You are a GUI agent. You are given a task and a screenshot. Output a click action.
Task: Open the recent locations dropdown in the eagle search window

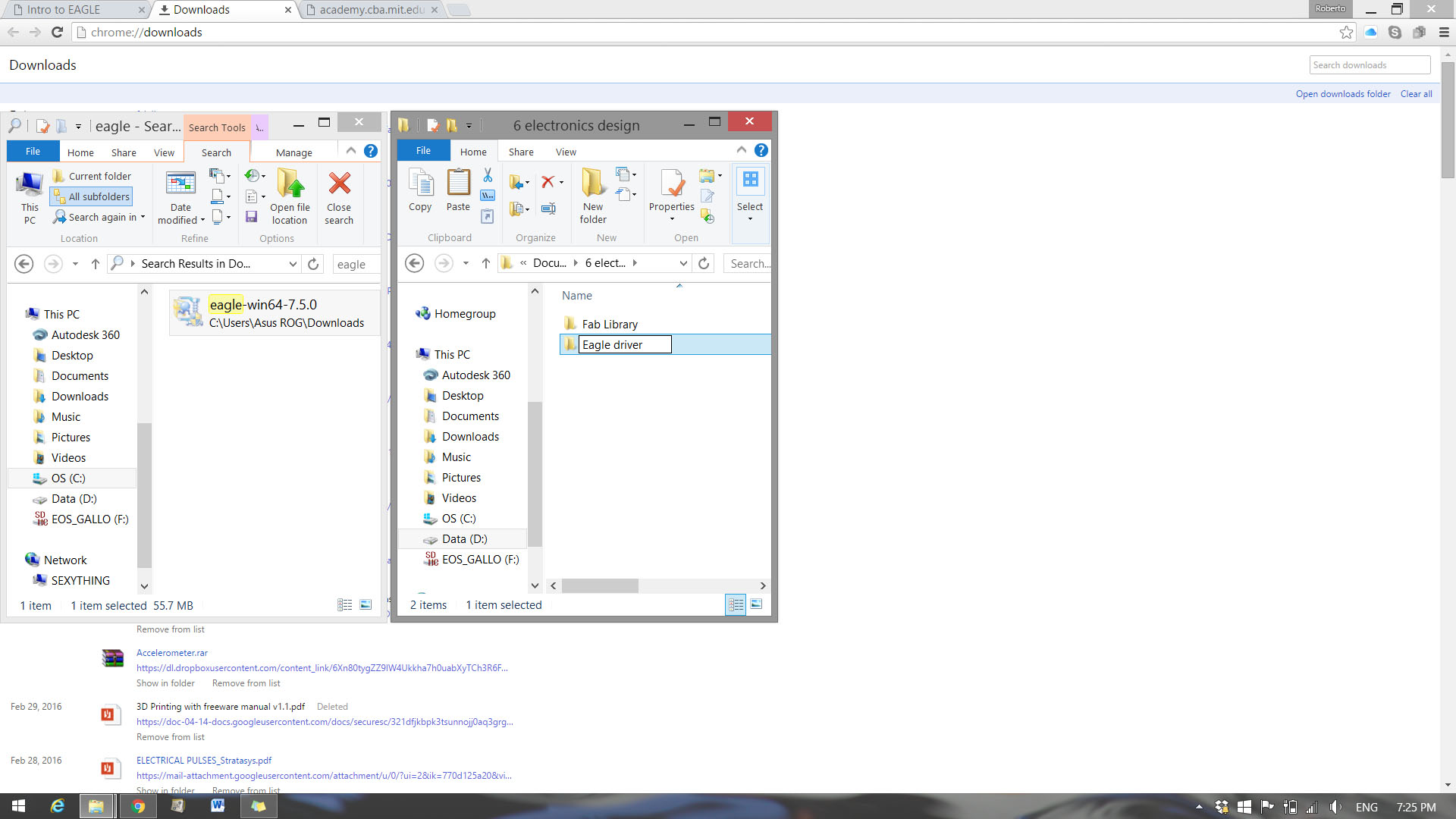[x=75, y=264]
